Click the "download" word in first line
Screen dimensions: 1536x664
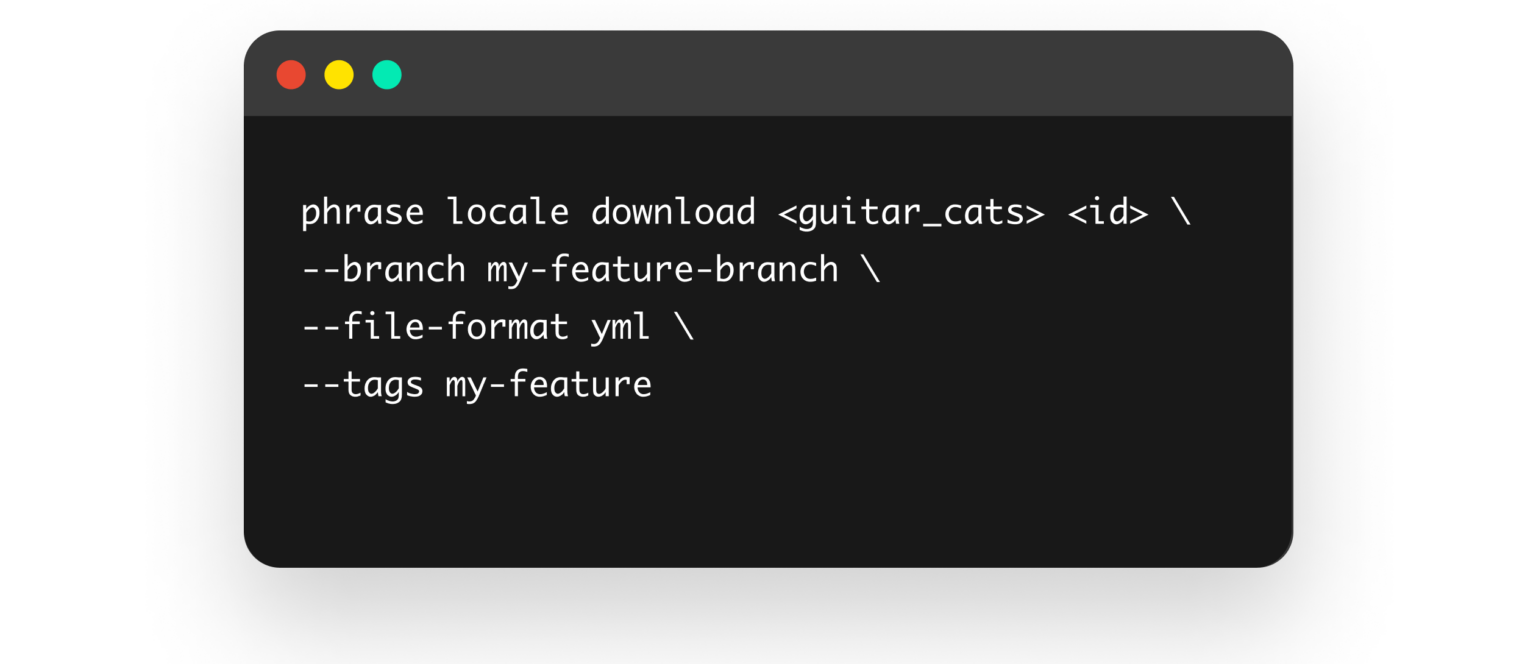click(x=673, y=213)
